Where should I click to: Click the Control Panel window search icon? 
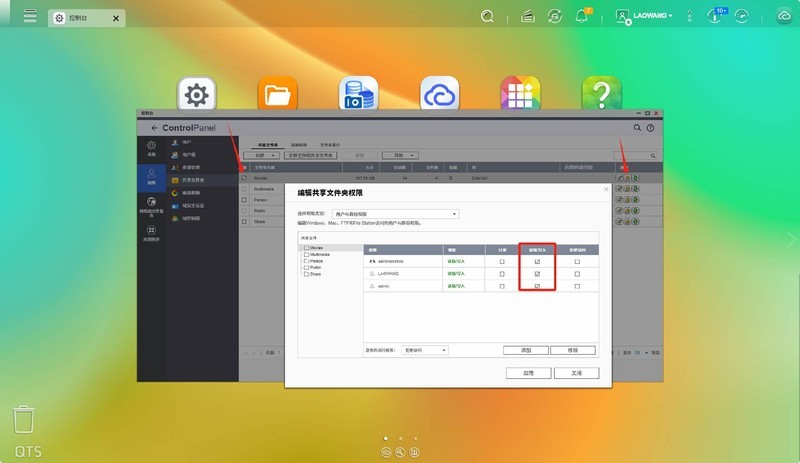click(x=637, y=128)
